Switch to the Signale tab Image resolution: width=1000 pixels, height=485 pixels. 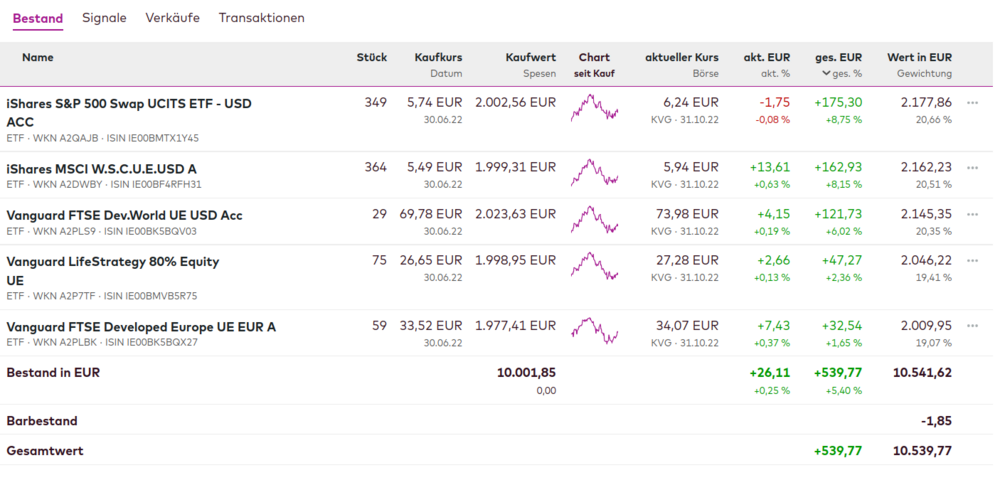pyautogui.click(x=104, y=18)
